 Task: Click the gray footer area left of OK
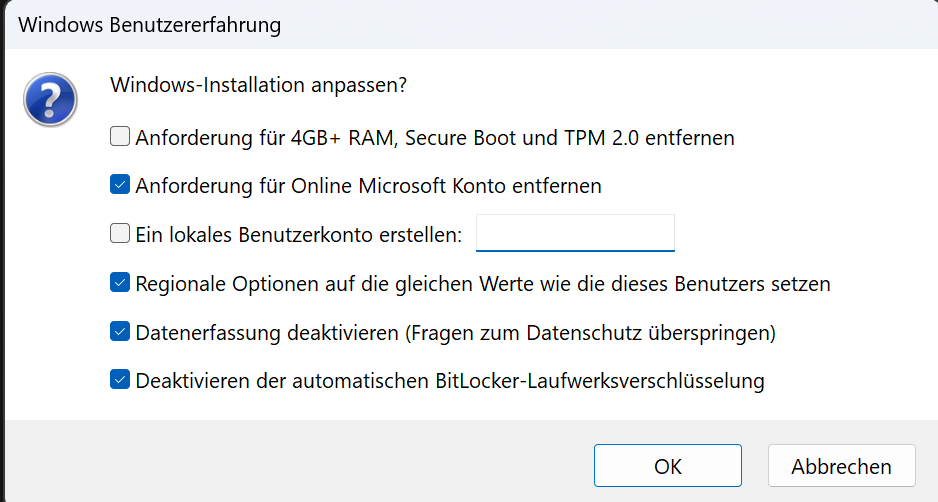299,461
